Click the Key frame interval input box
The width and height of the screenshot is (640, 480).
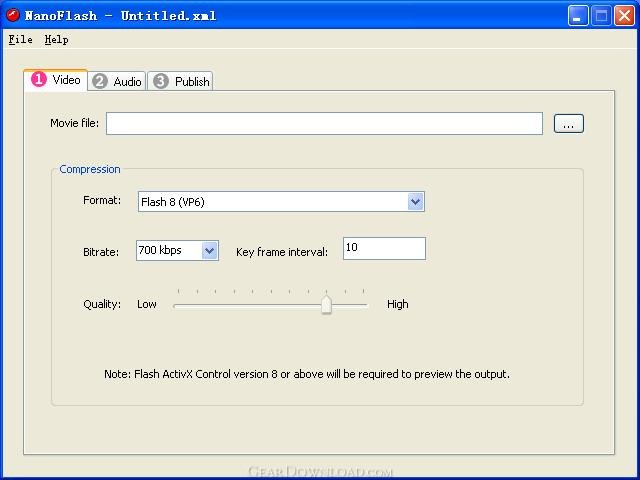pos(384,248)
